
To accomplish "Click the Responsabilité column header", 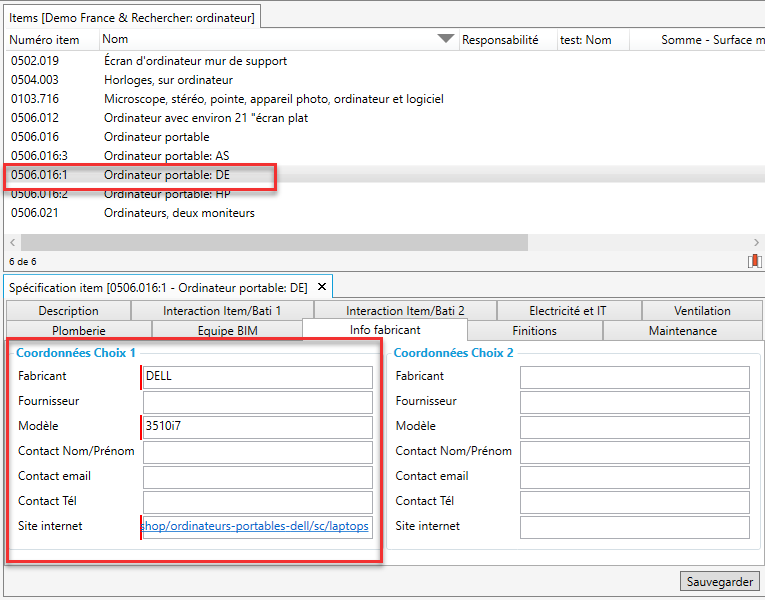I will point(500,40).
